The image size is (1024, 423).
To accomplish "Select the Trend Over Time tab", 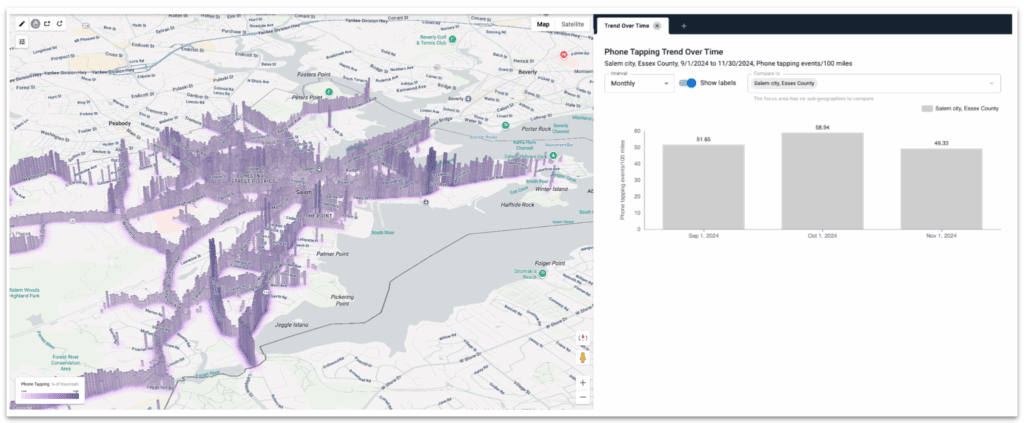I will 624,25.
